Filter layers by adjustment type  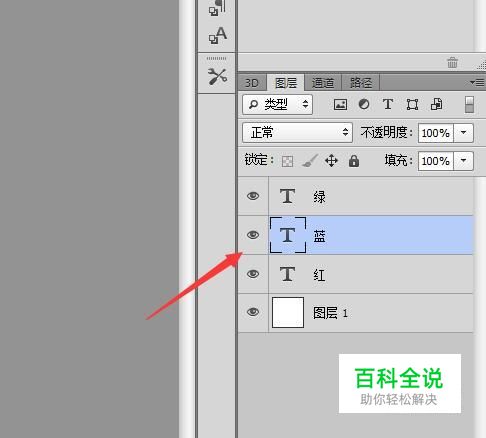click(x=364, y=104)
